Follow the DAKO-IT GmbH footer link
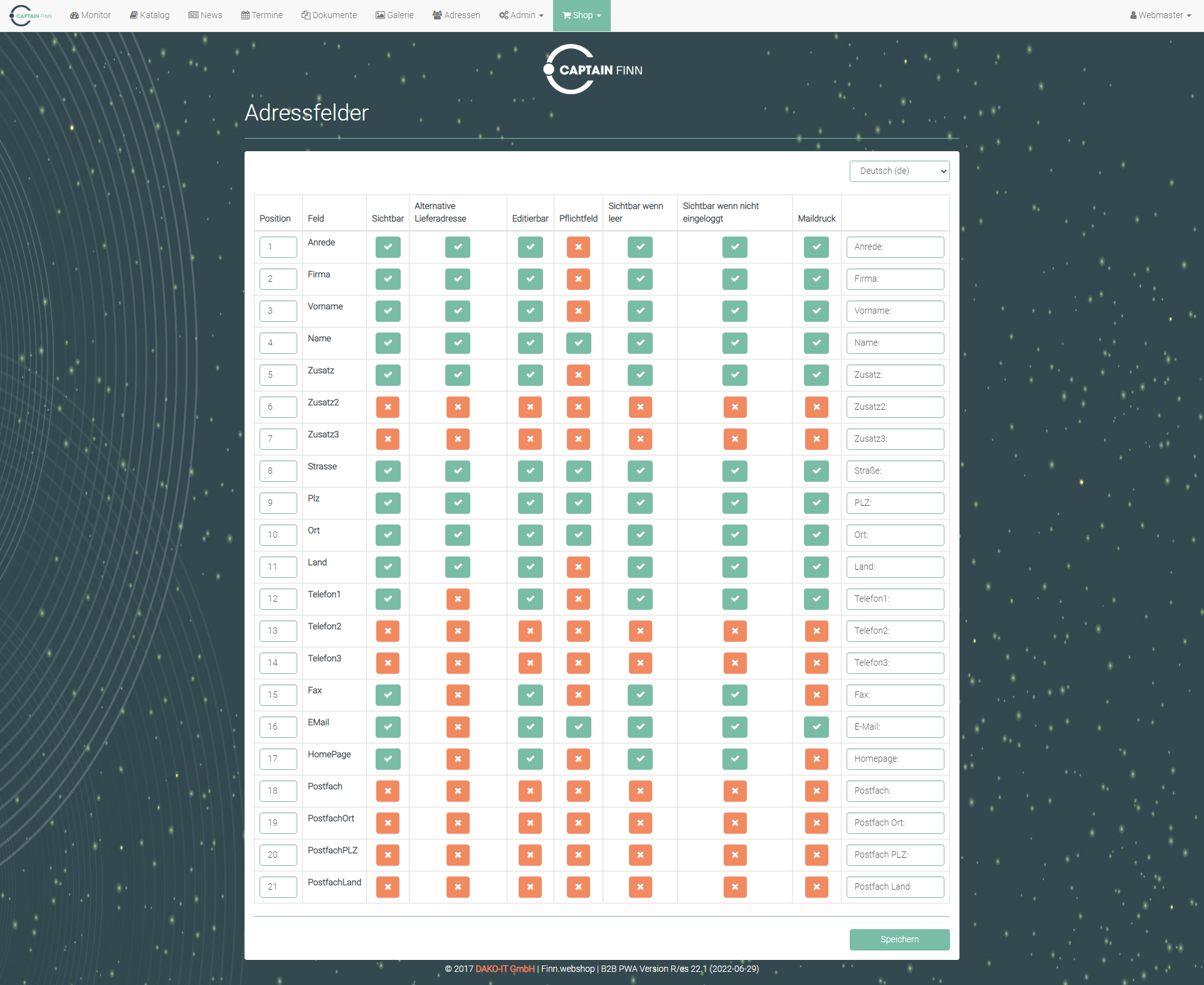The image size is (1204, 985). click(505, 969)
